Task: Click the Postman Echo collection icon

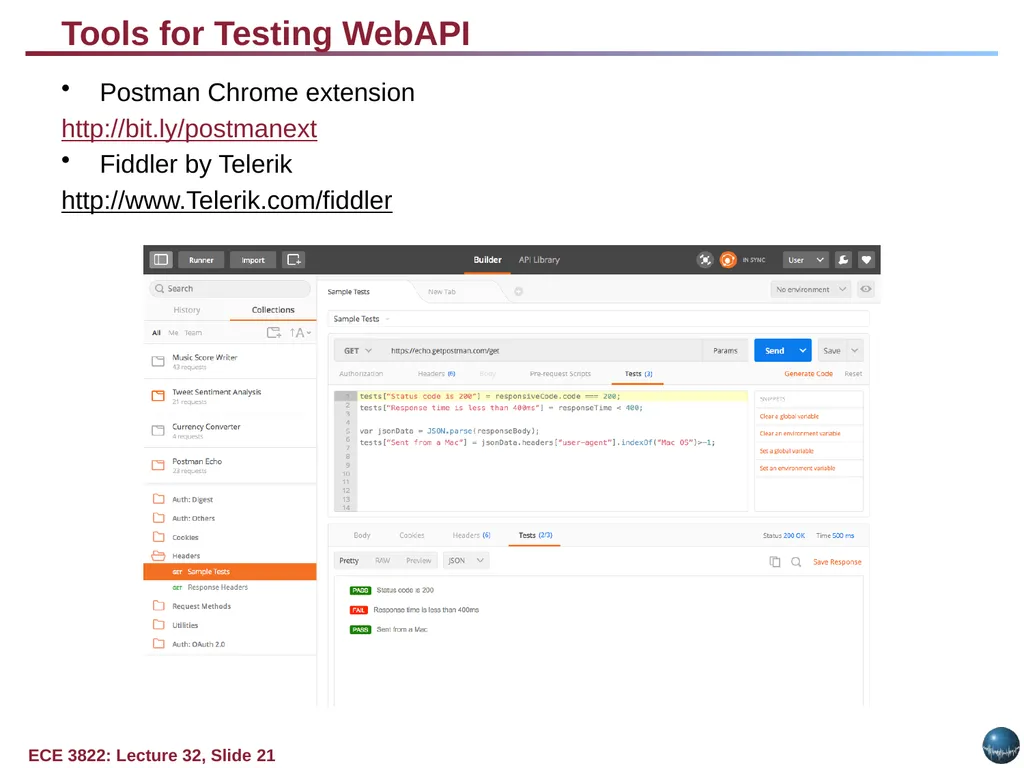Action: [158, 465]
